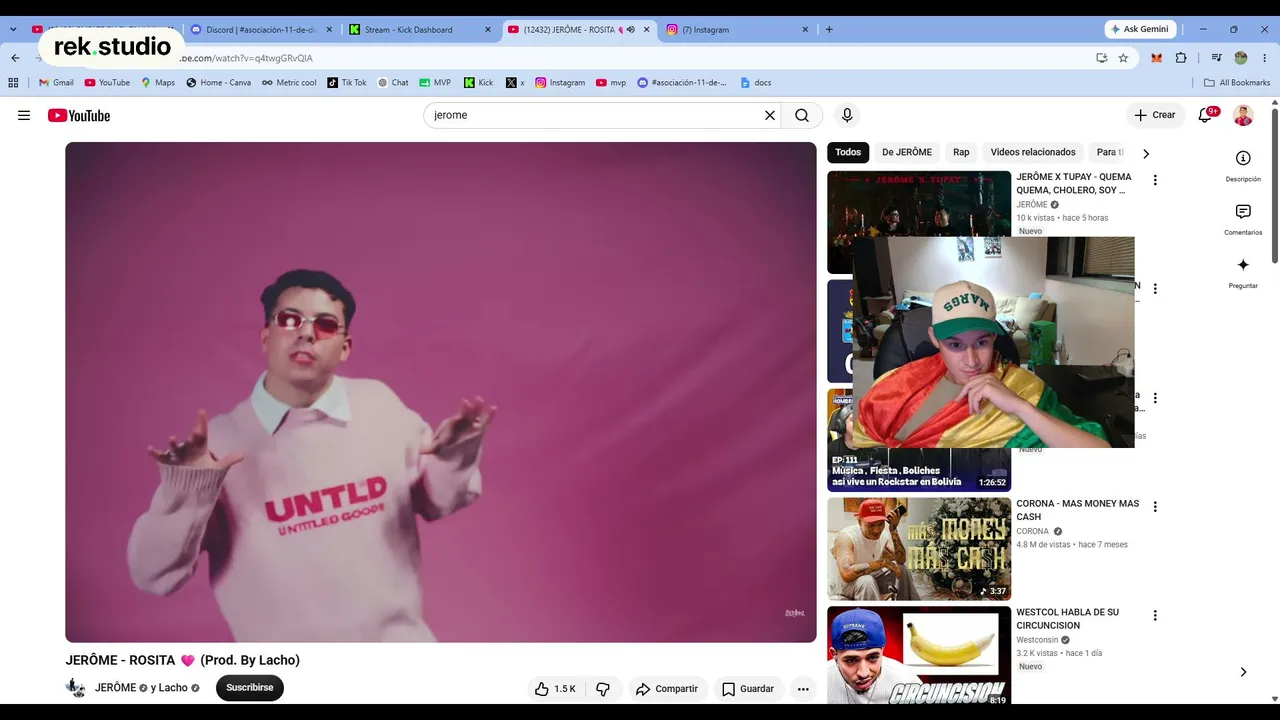The height and width of the screenshot is (720, 1280).
Task: Open Chrome extensions puzzle icon
Action: point(1181,58)
